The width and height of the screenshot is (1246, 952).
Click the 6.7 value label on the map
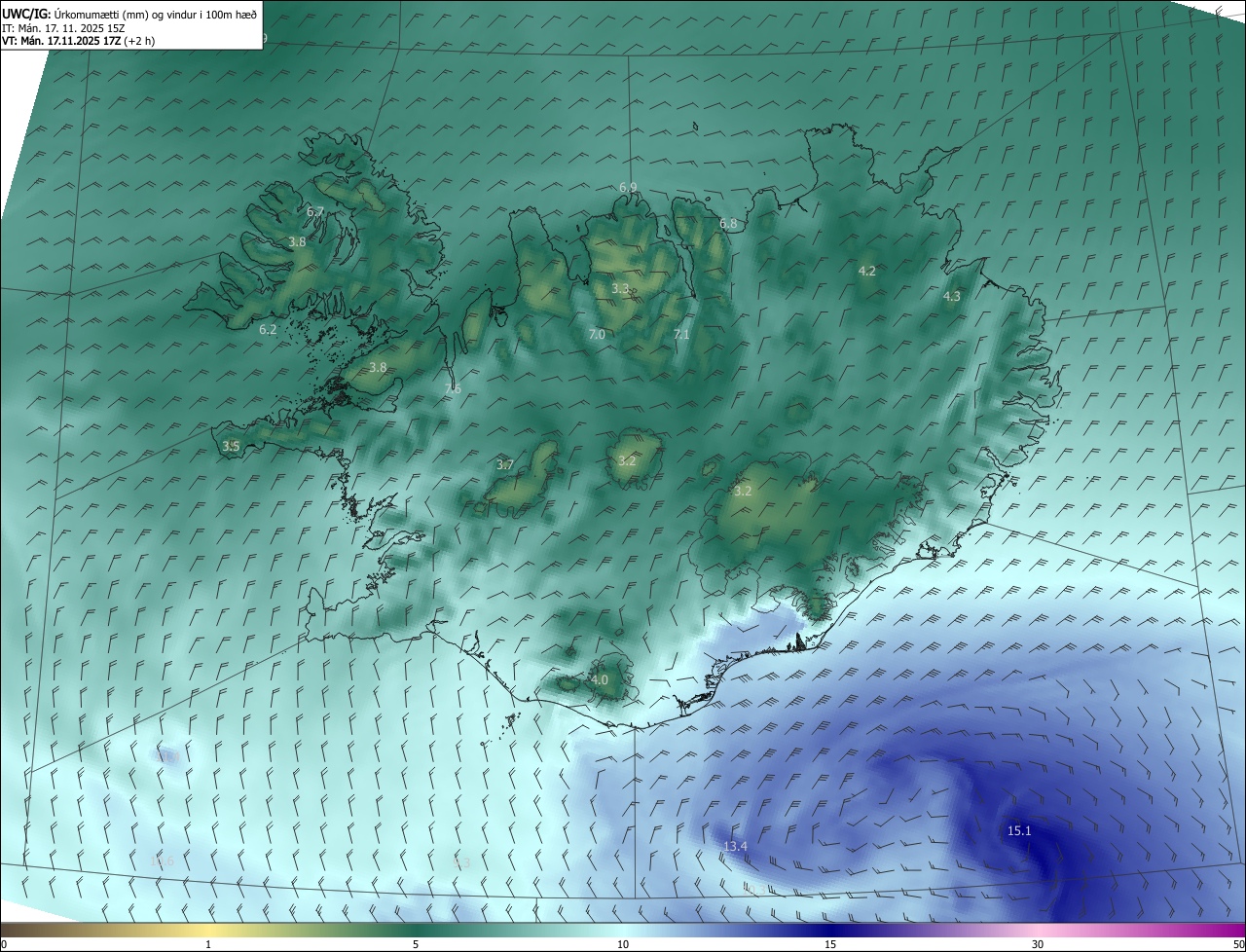(x=315, y=211)
